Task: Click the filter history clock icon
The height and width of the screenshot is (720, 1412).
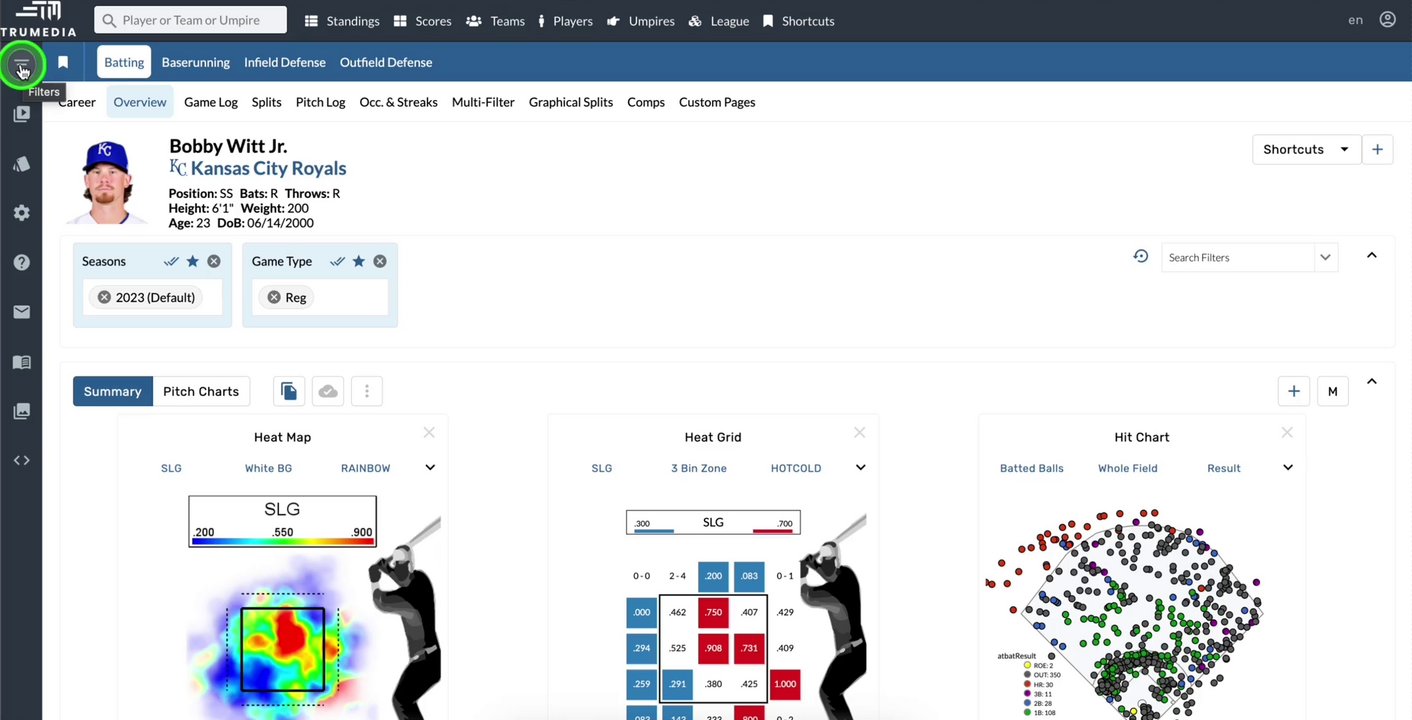Action: click(x=1140, y=257)
